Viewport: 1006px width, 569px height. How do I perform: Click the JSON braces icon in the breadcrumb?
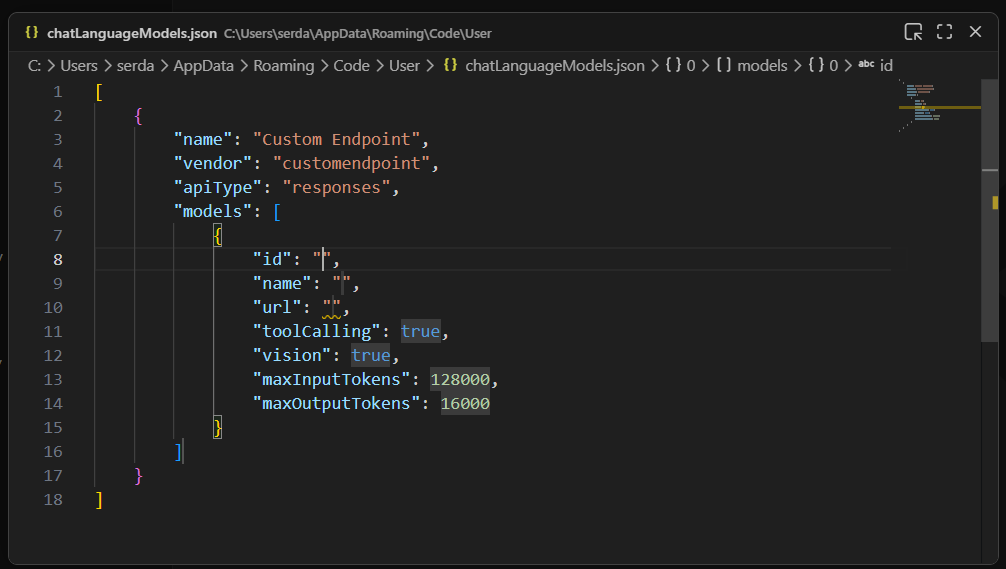[x=450, y=65]
